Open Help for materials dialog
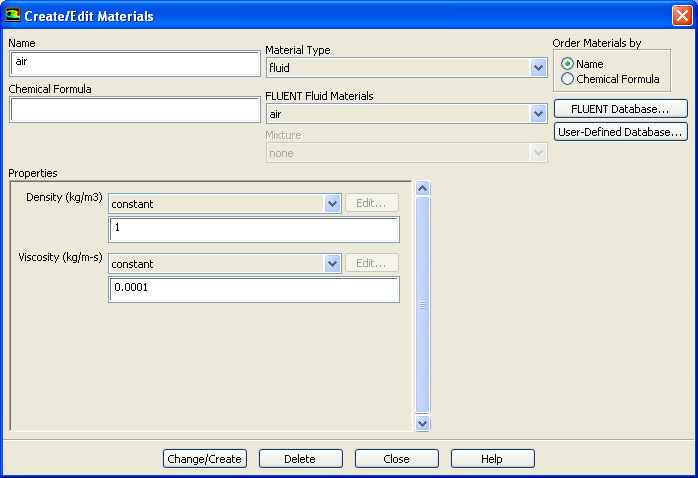Screen dimensions: 698x478 tap(492, 458)
